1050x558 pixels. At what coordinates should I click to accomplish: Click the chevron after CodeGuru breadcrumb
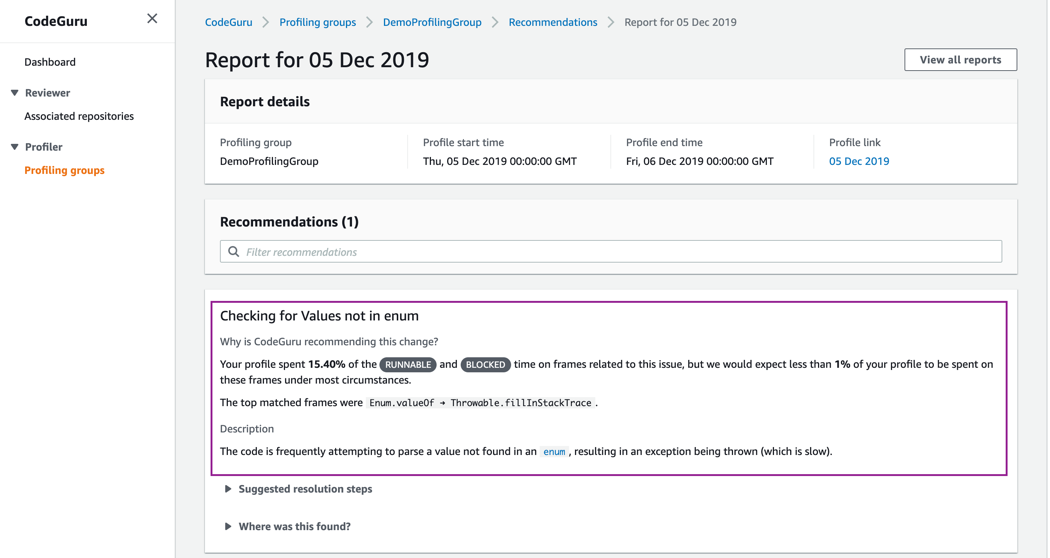tap(266, 22)
